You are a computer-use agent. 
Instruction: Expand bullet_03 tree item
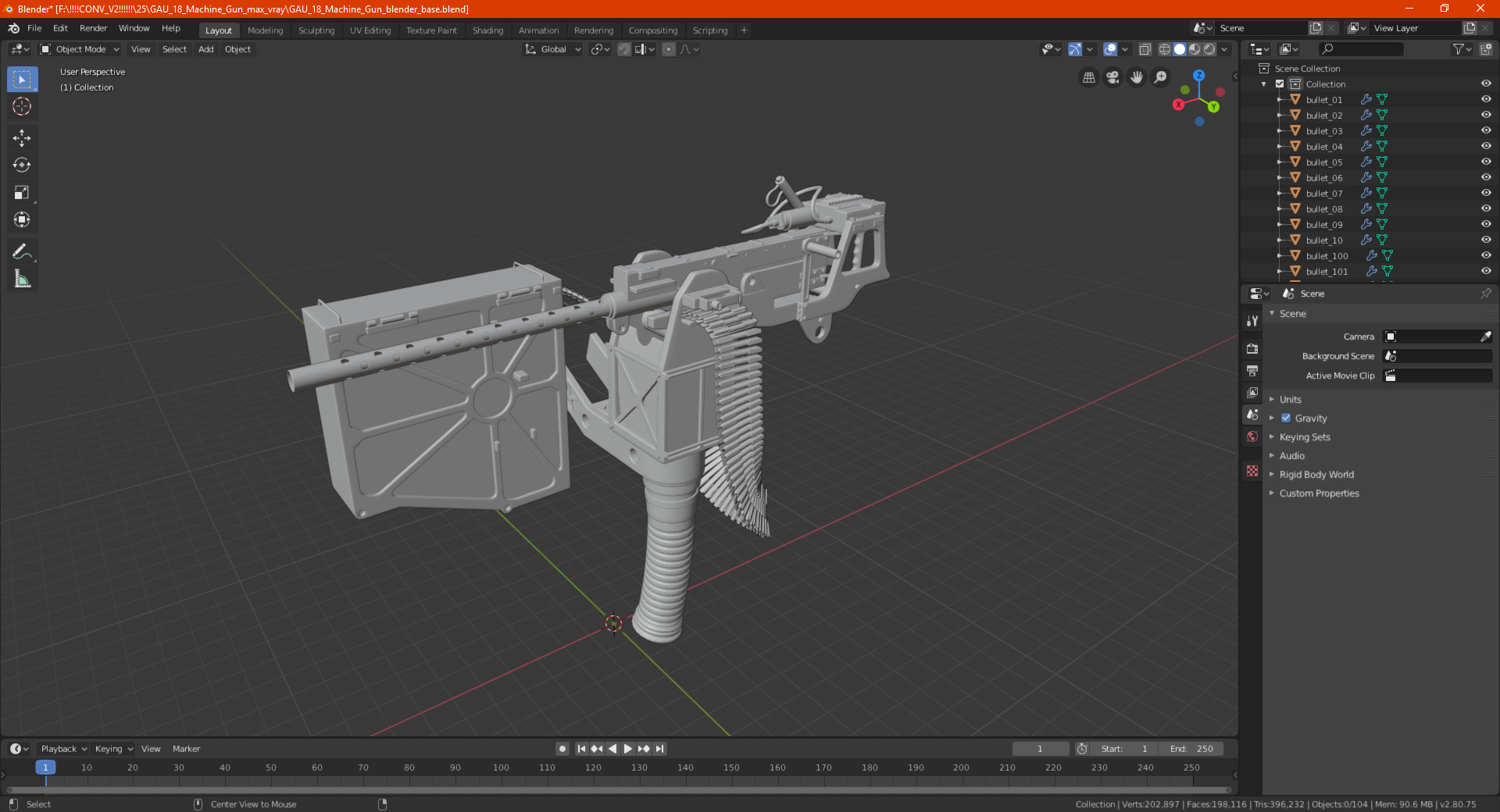[1279, 130]
